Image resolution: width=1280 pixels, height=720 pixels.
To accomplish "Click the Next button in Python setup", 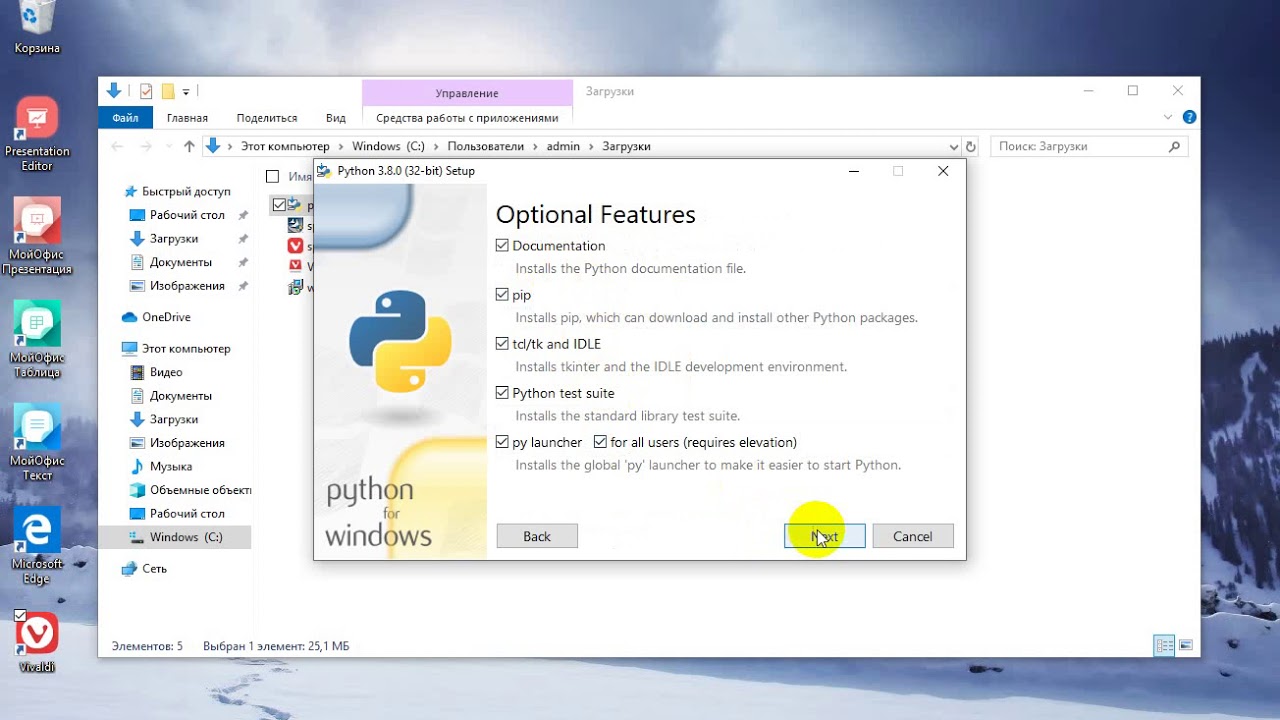I will [x=824, y=536].
